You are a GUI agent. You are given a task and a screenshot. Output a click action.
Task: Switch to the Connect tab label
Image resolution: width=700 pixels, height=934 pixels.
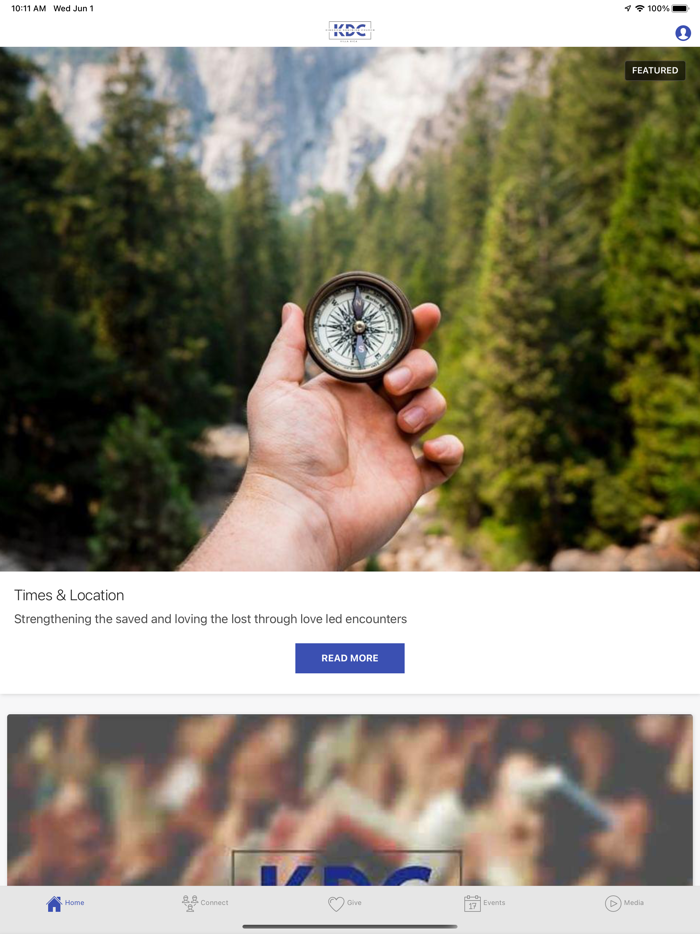[214, 902]
